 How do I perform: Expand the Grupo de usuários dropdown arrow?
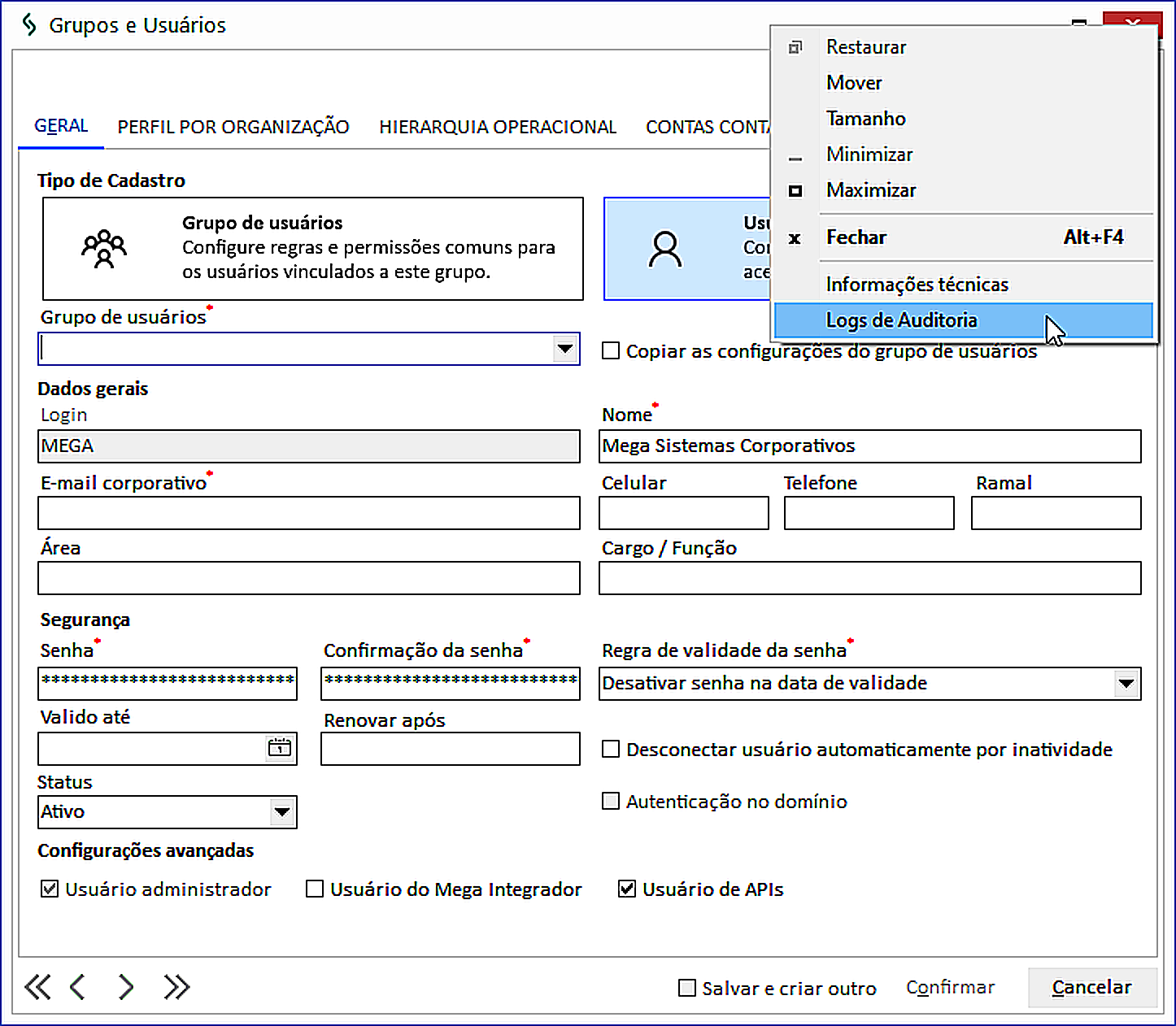pos(564,350)
